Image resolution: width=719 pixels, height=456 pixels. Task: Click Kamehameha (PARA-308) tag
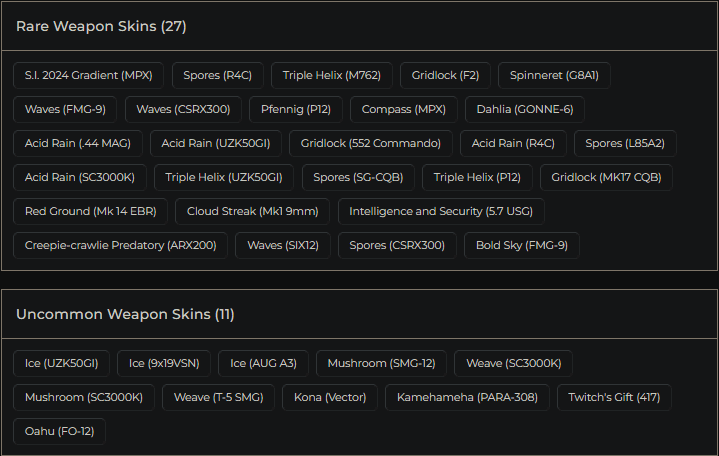pos(467,397)
